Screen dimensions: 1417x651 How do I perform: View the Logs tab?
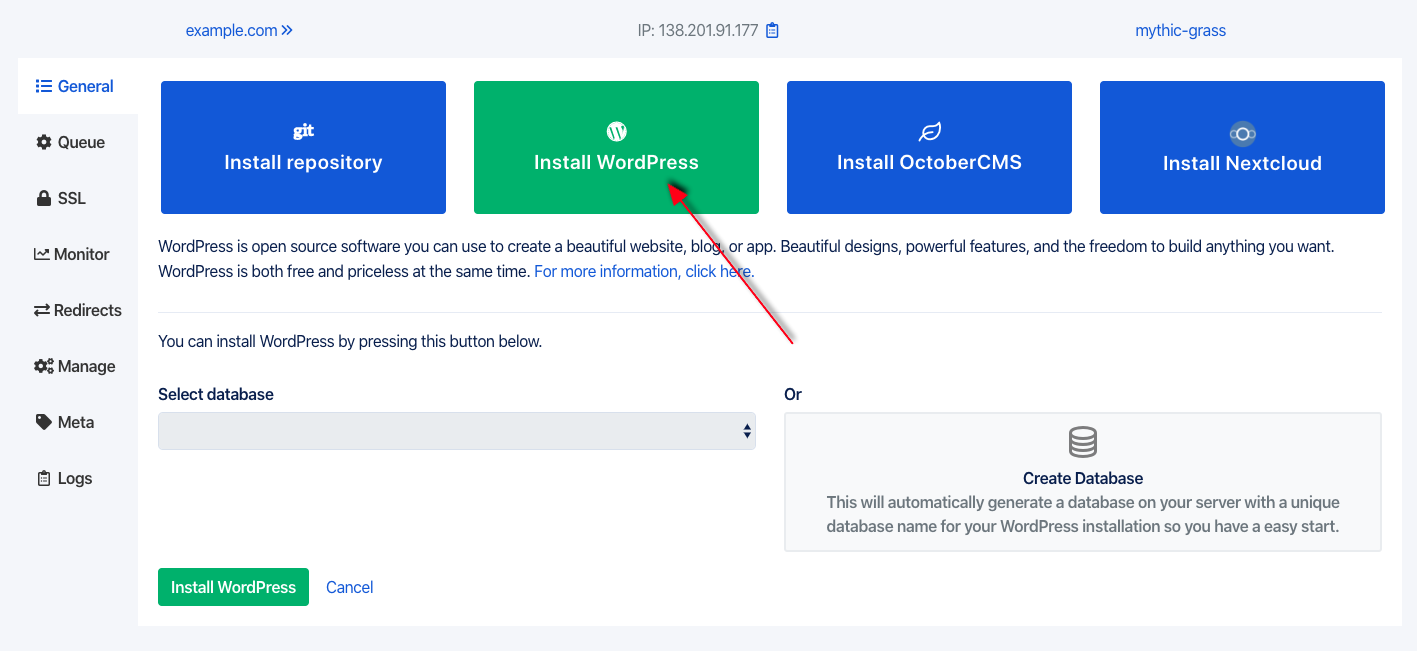[x=78, y=478]
